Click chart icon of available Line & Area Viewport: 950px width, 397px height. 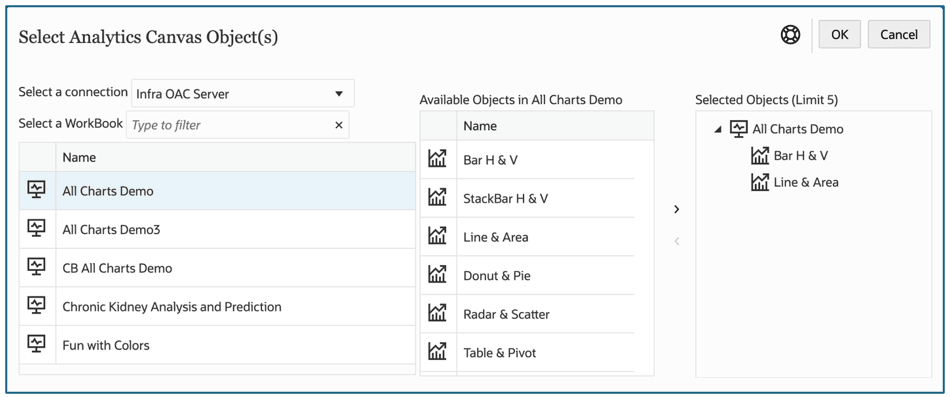pyautogui.click(x=437, y=236)
